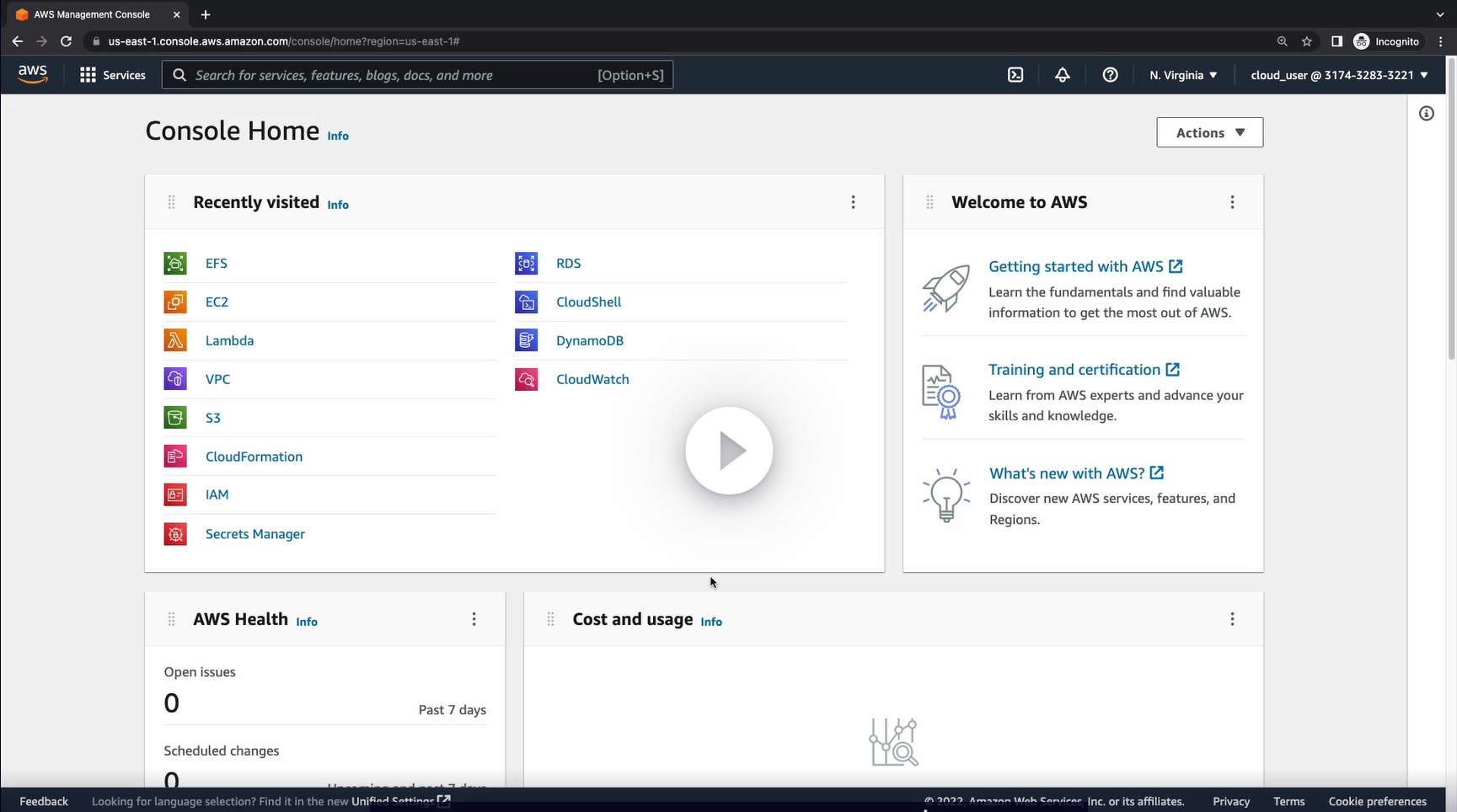Open Recently visited widget options menu
The height and width of the screenshot is (812, 1457).
[853, 202]
